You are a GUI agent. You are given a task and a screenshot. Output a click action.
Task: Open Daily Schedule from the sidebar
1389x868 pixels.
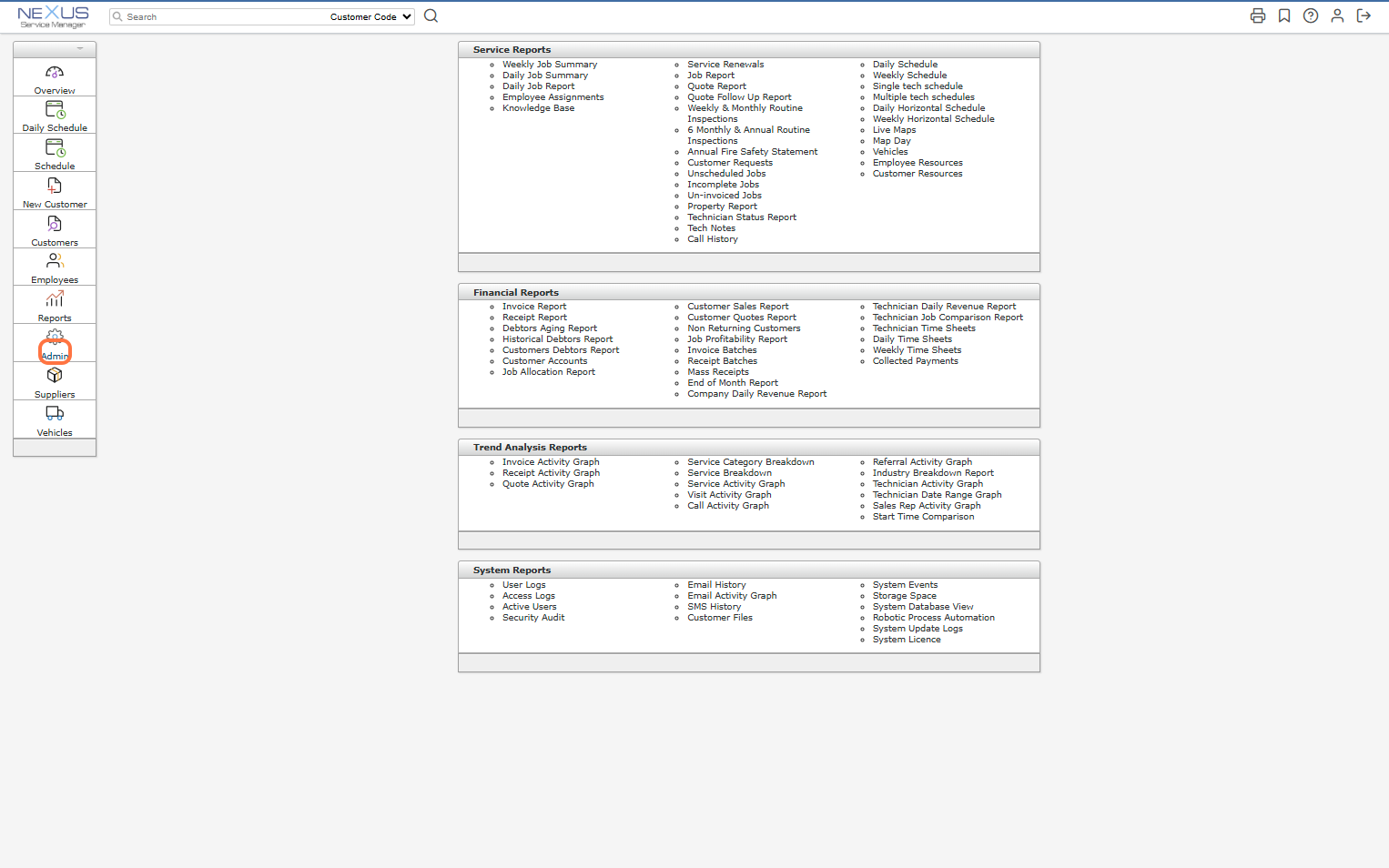(55, 111)
